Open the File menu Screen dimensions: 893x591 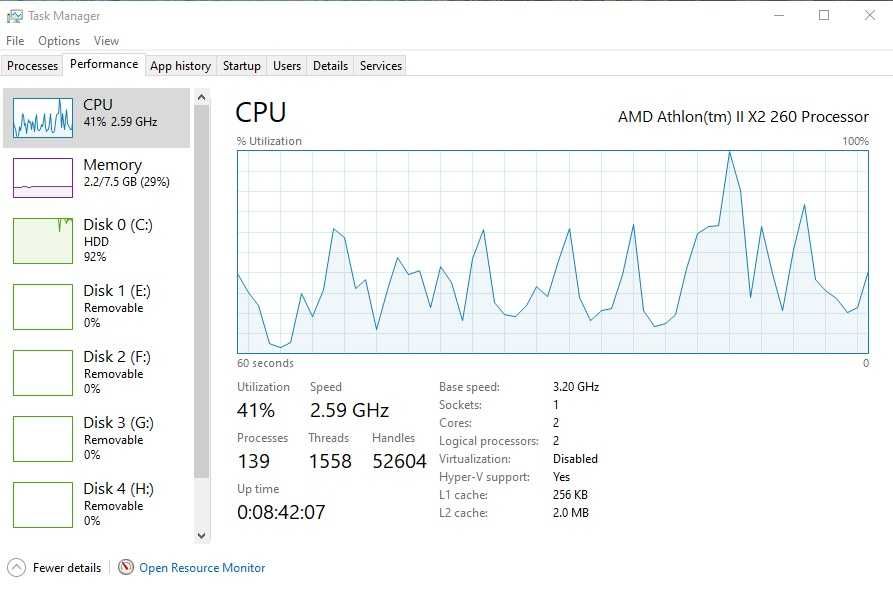click(x=15, y=41)
